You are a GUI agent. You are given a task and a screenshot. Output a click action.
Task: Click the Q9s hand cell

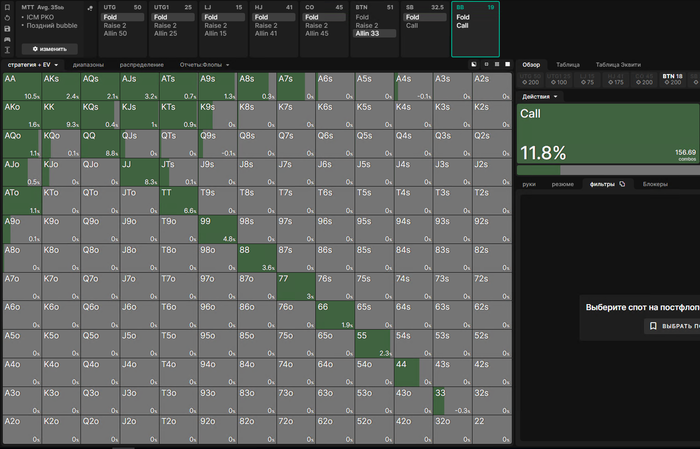(217, 144)
